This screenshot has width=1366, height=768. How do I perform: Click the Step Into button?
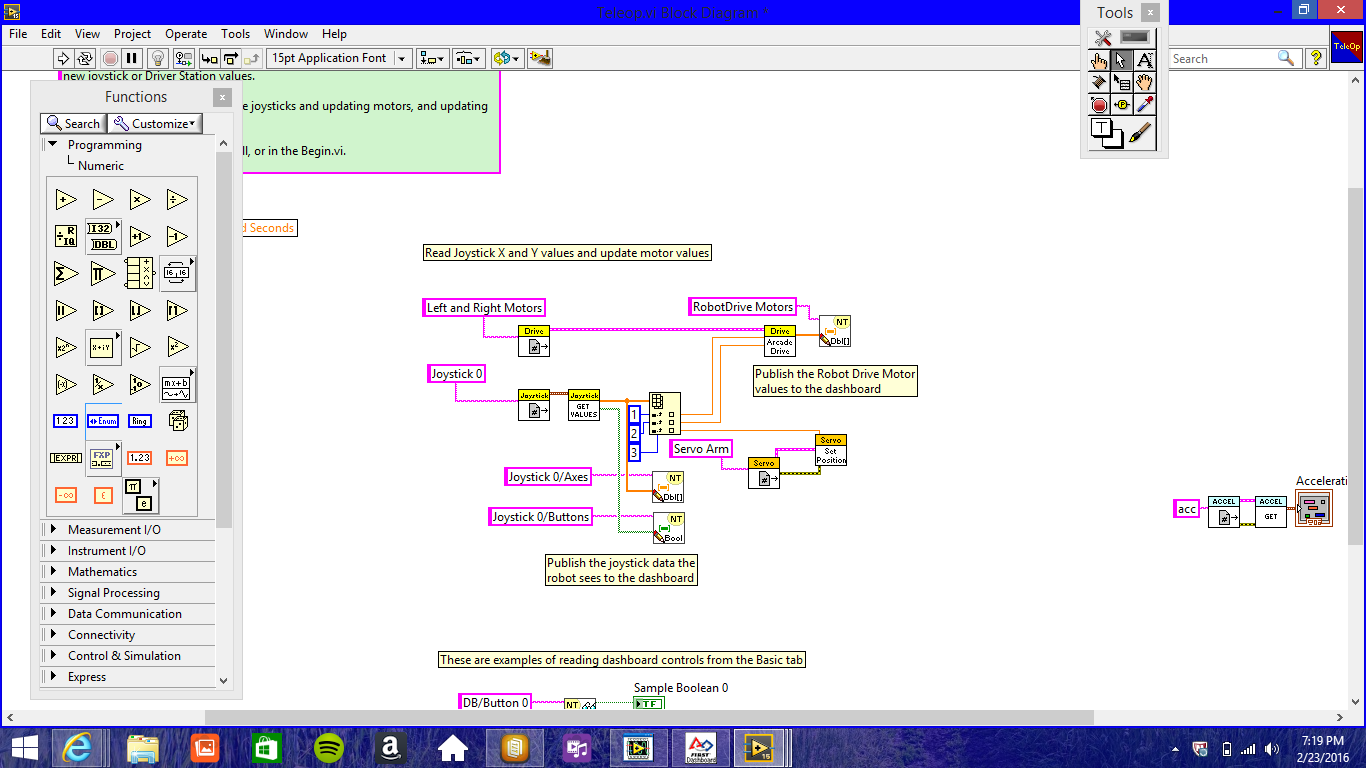pyautogui.click(x=209, y=58)
